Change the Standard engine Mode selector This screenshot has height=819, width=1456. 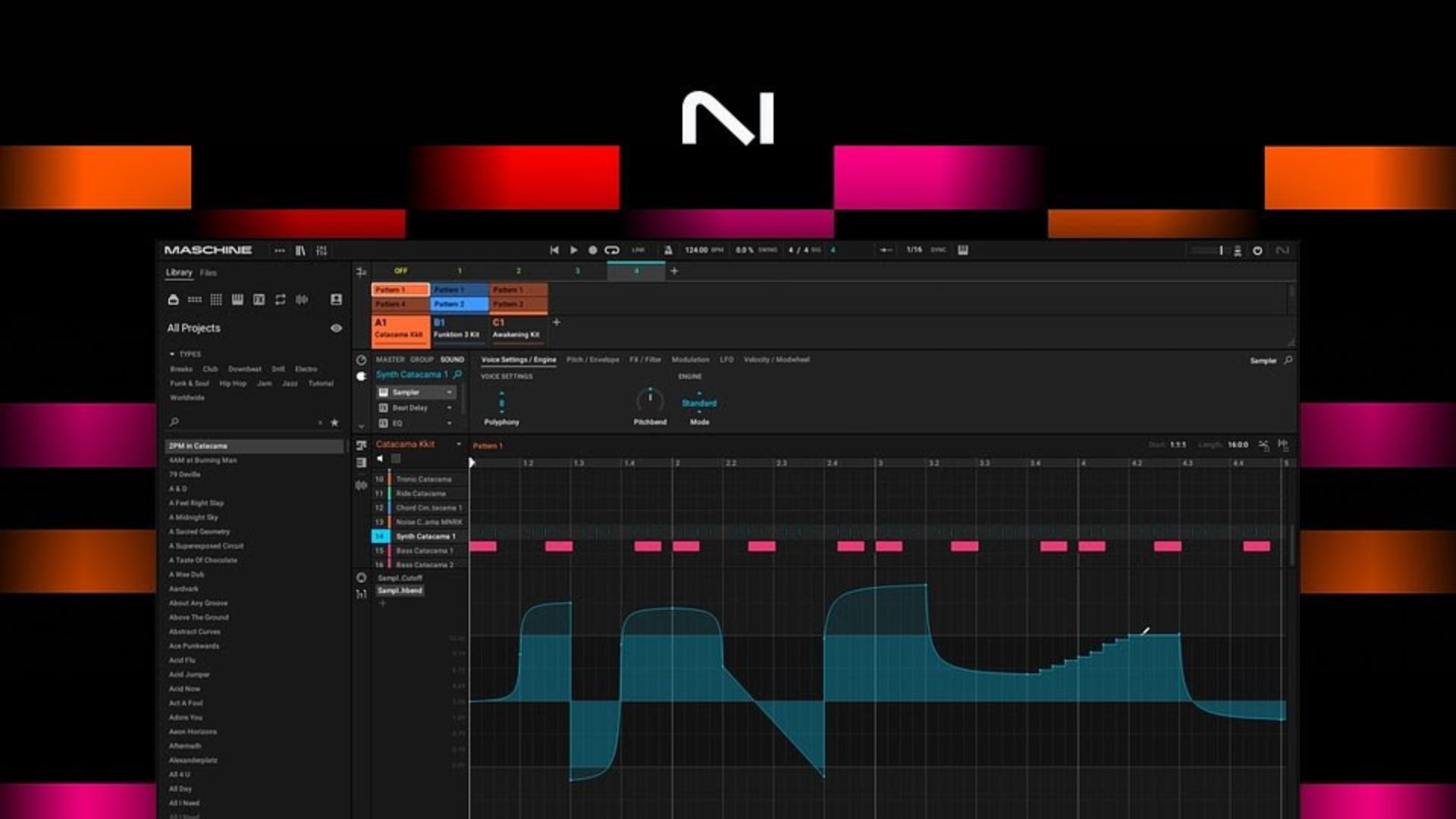tap(699, 403)
